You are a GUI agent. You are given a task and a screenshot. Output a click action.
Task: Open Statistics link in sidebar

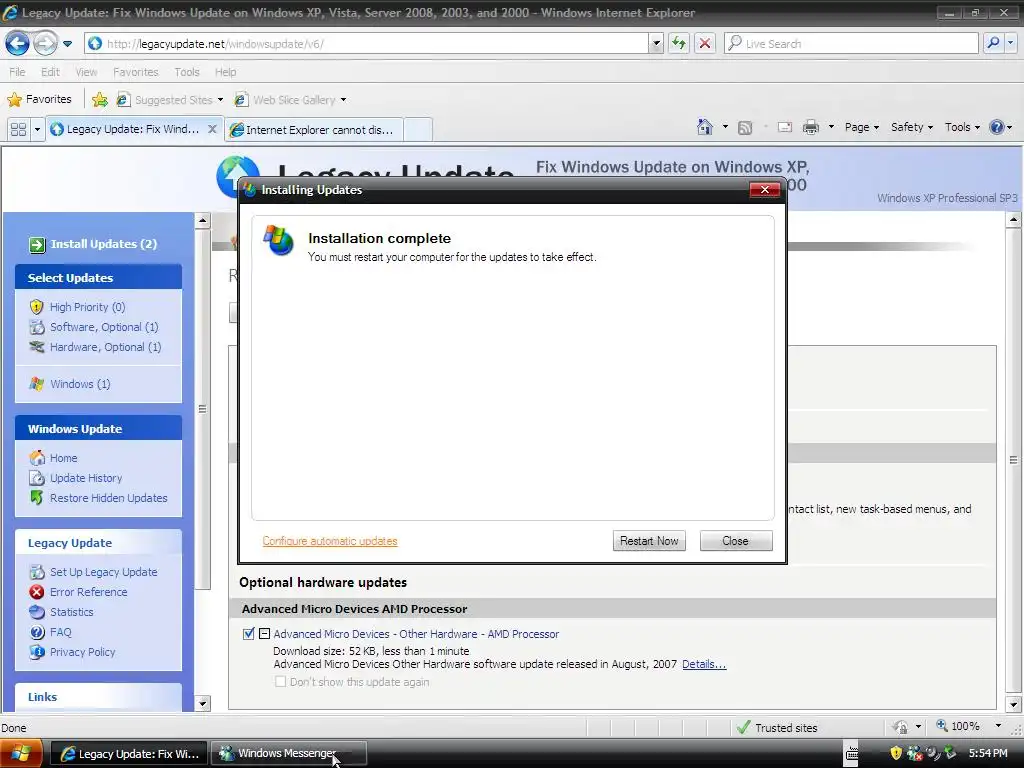(x=71, y=612)
